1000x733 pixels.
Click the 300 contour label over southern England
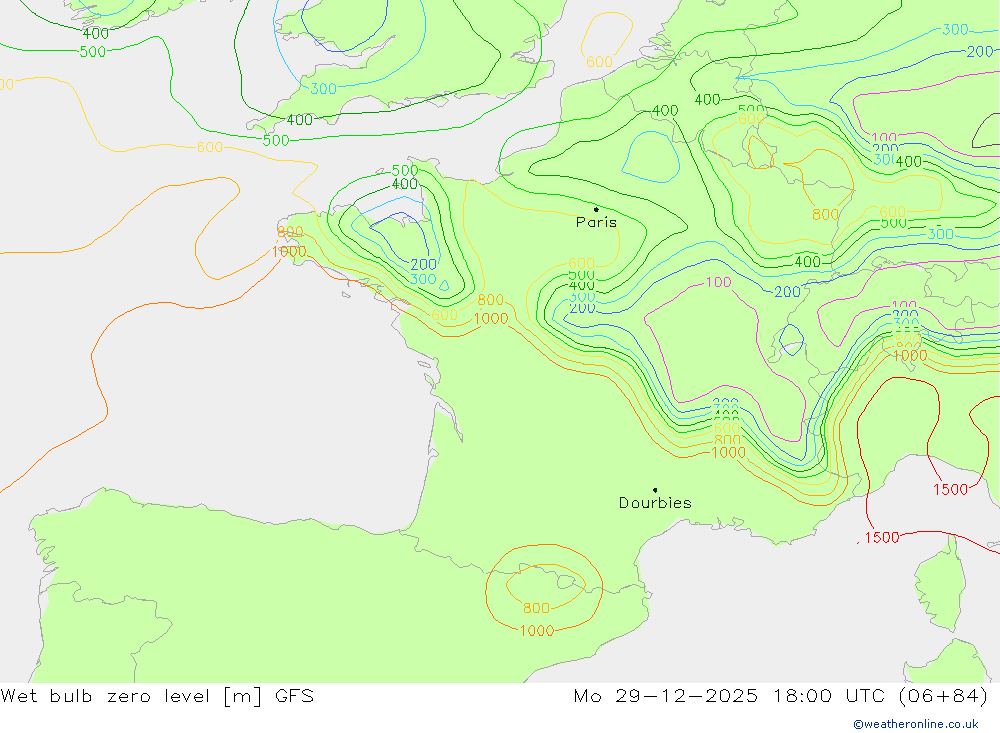click(323, 89)
